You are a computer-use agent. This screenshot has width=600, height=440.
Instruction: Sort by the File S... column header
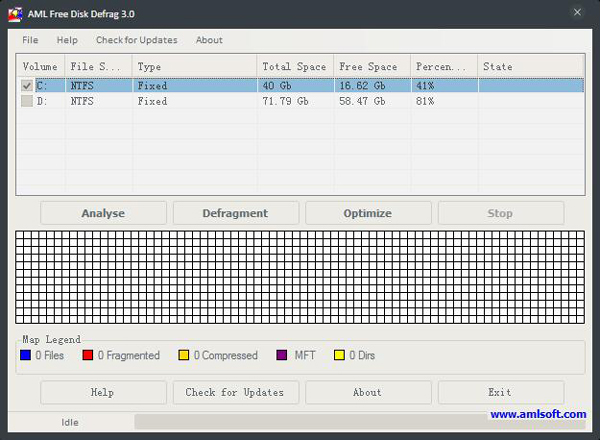[98, 67]
